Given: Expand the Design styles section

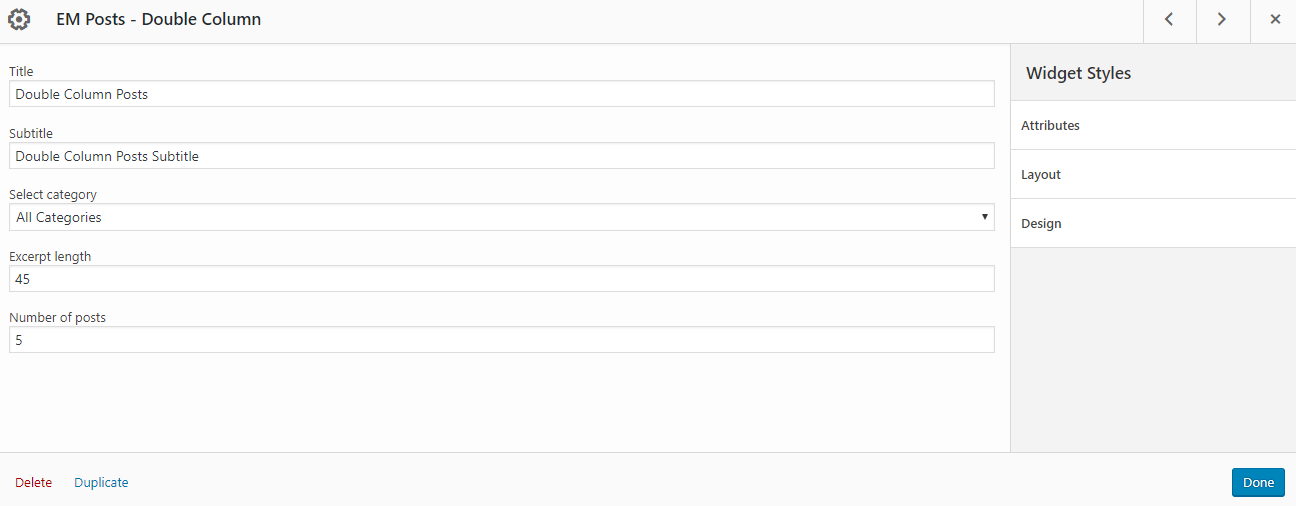Looking at the screenshot, I should 1153,224.
